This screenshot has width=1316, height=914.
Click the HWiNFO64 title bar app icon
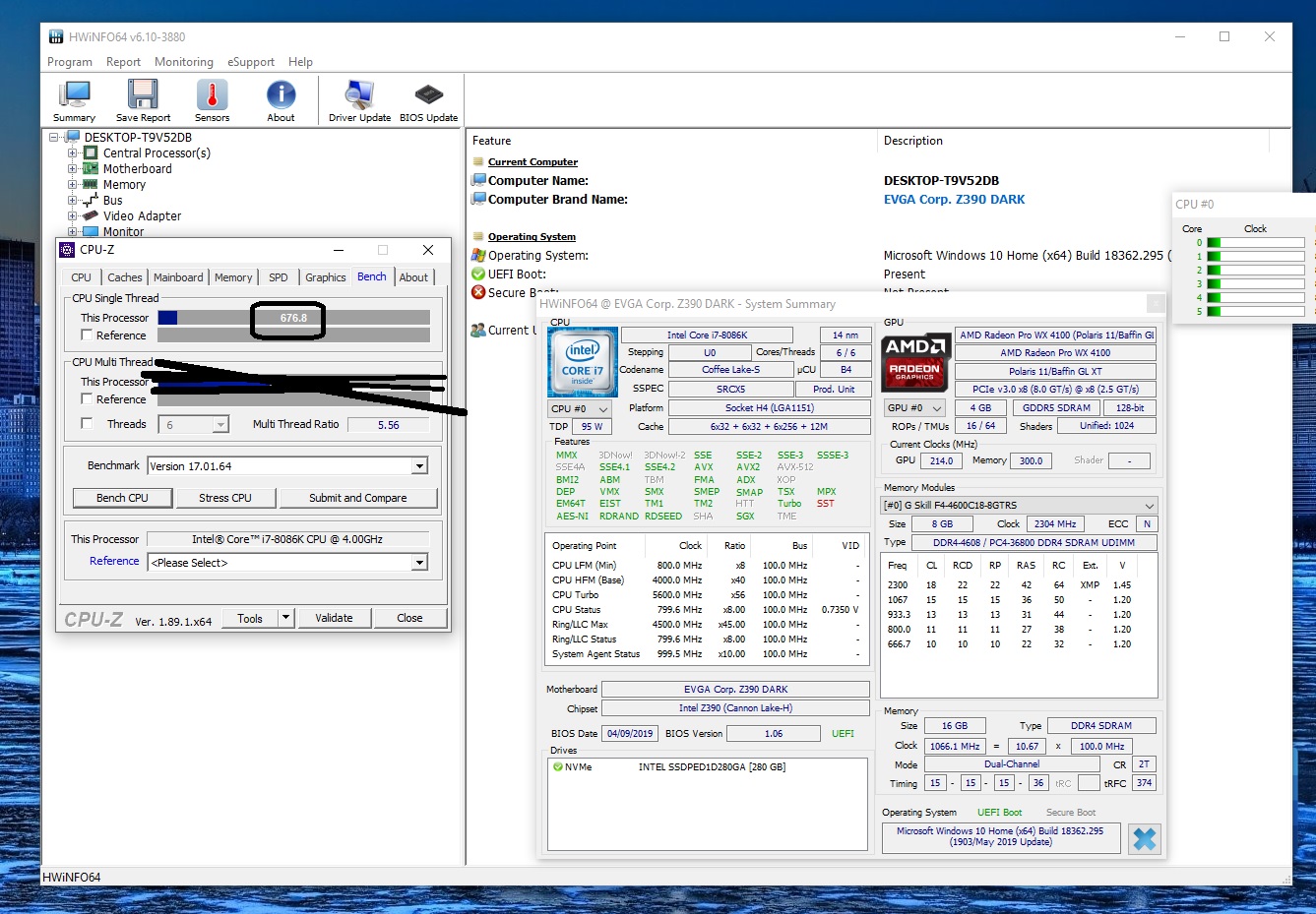click(56, 37)
